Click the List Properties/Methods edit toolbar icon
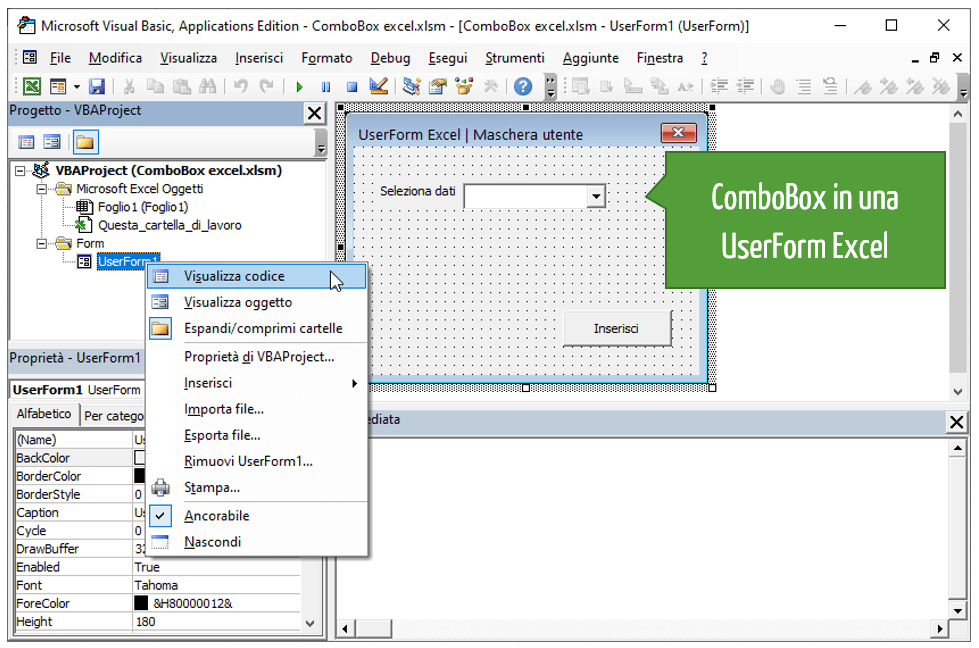The width and height of the screenshot is (979, 648). coord(580,86)
